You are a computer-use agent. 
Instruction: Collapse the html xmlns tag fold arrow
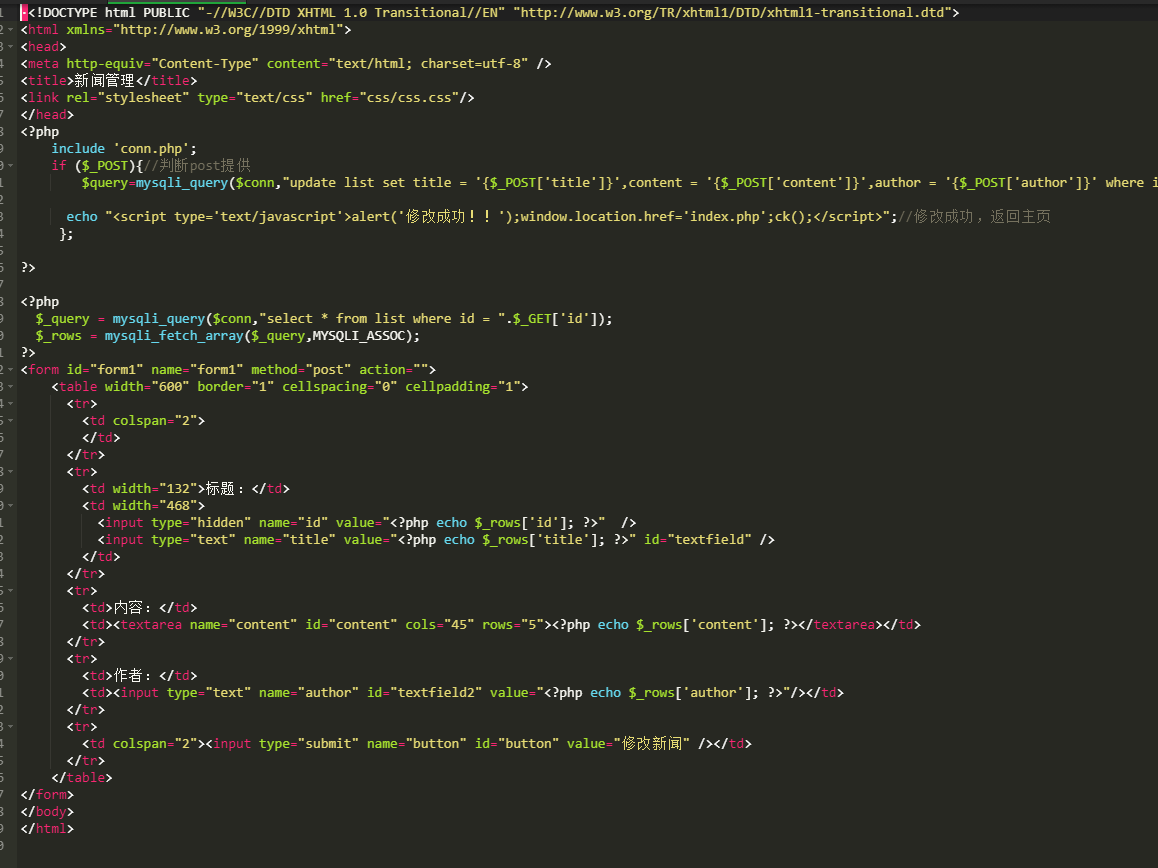(10, 30)
